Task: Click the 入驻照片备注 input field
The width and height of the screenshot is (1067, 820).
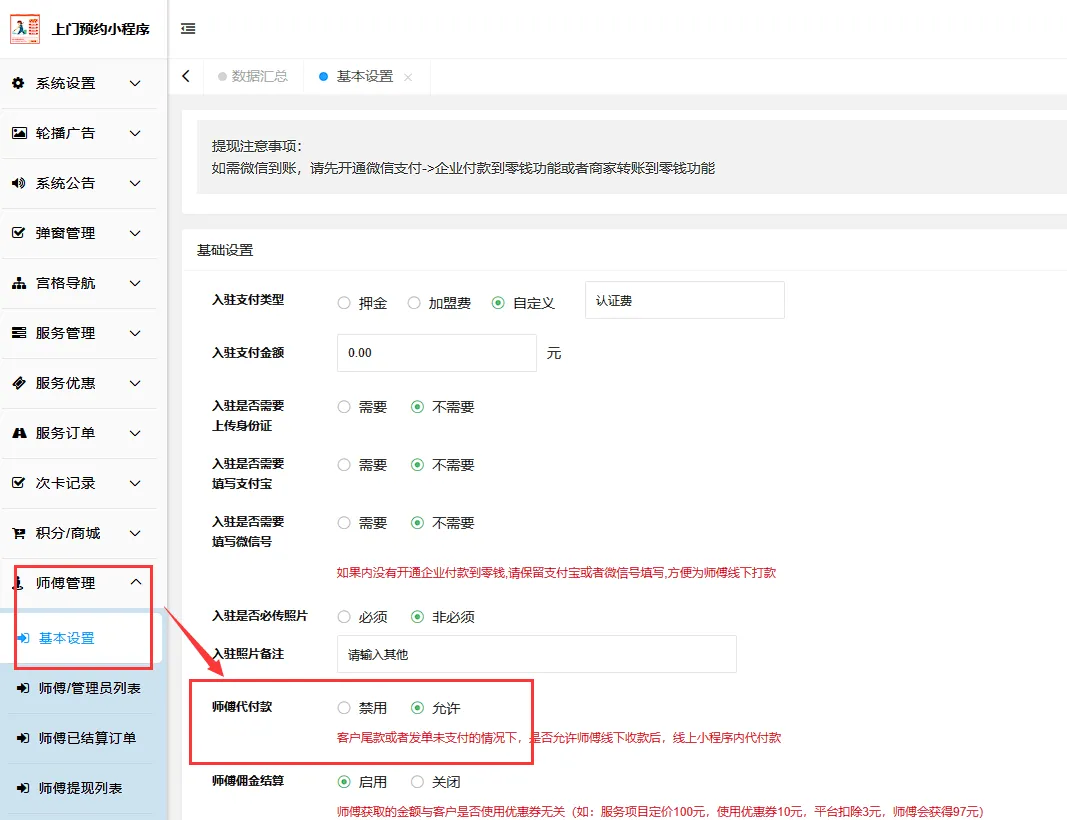Action: tap(537, 654)
